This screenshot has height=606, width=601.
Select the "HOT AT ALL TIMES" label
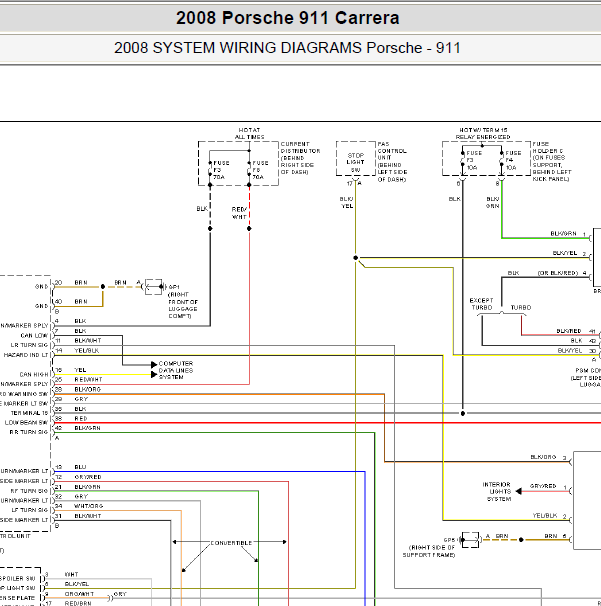249,133
